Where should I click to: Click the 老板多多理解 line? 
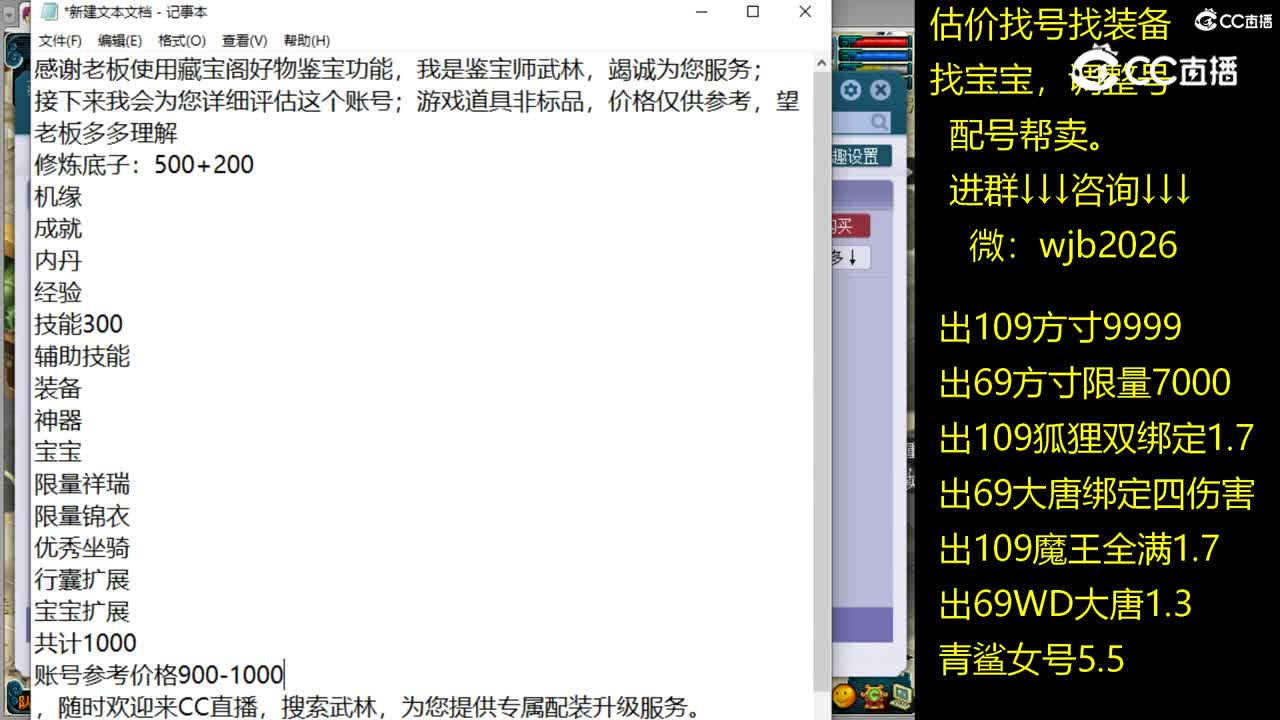coord(106,133)
